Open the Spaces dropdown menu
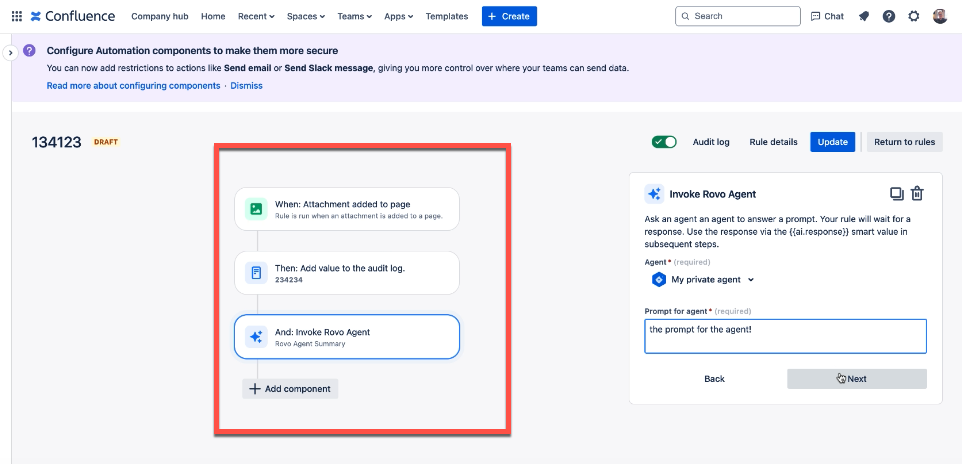This screenshot has width=962, height=464. coord(306,16)
